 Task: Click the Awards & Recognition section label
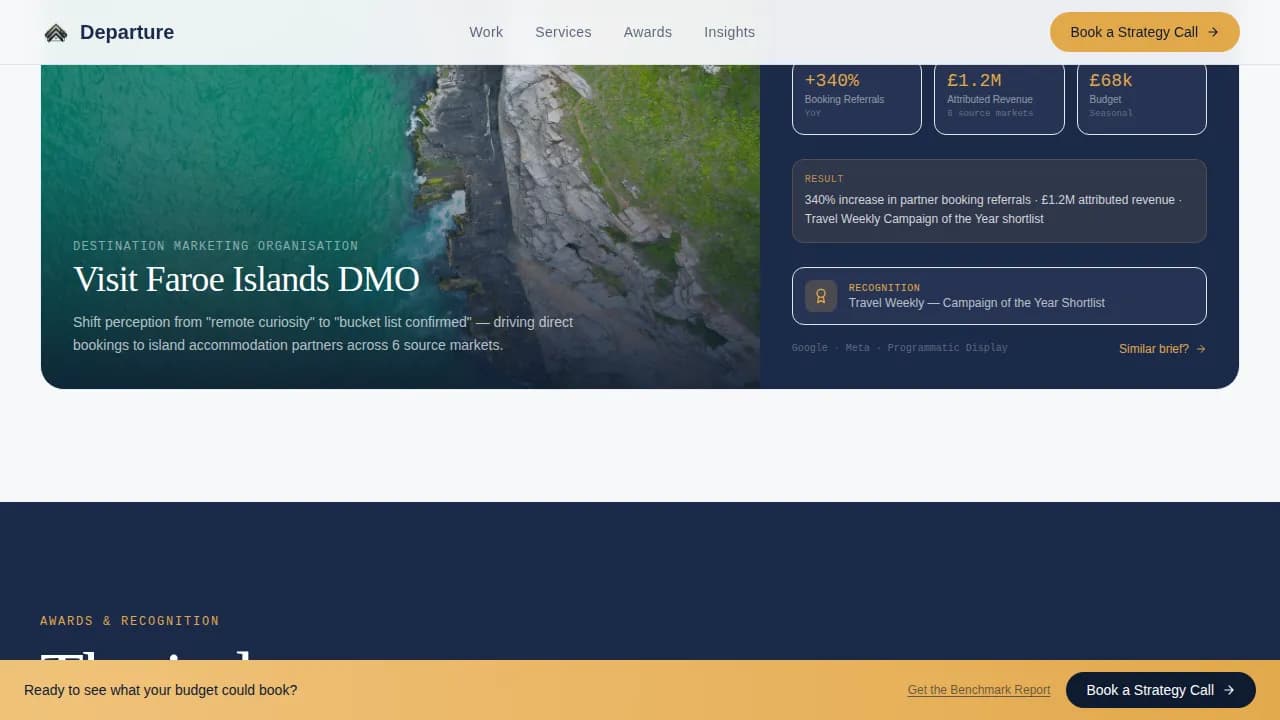pos(130,621)
